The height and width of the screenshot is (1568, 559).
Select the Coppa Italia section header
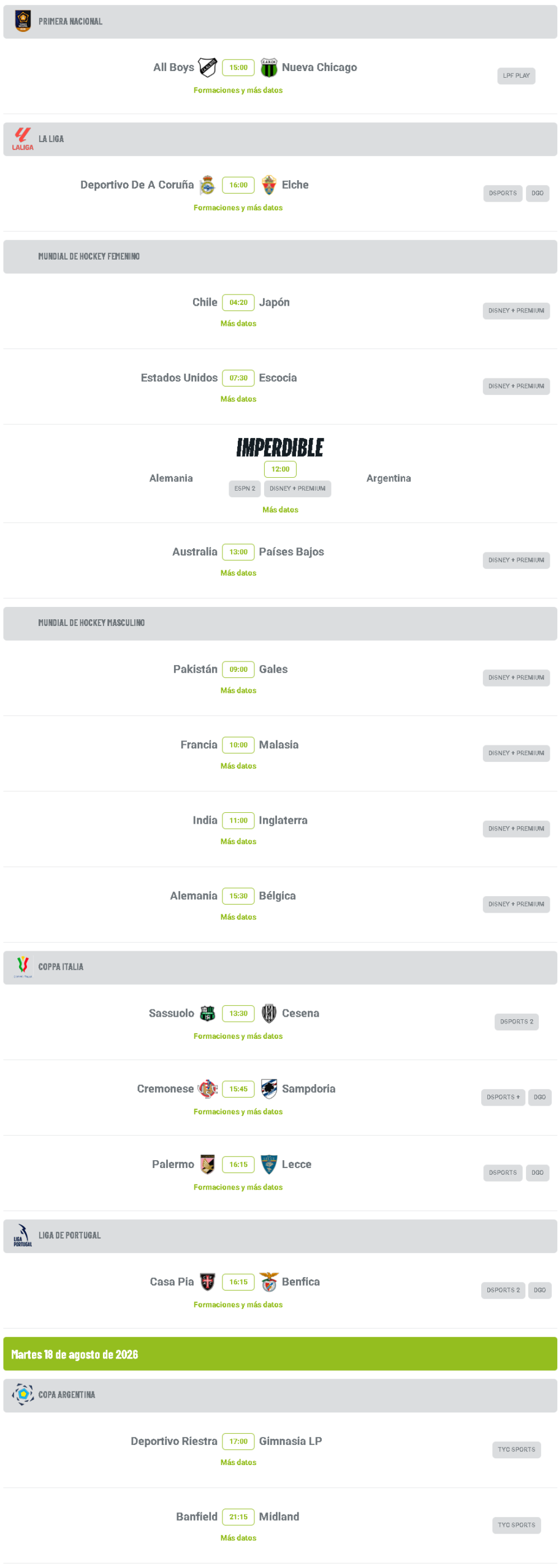click(x=279, y=967)
